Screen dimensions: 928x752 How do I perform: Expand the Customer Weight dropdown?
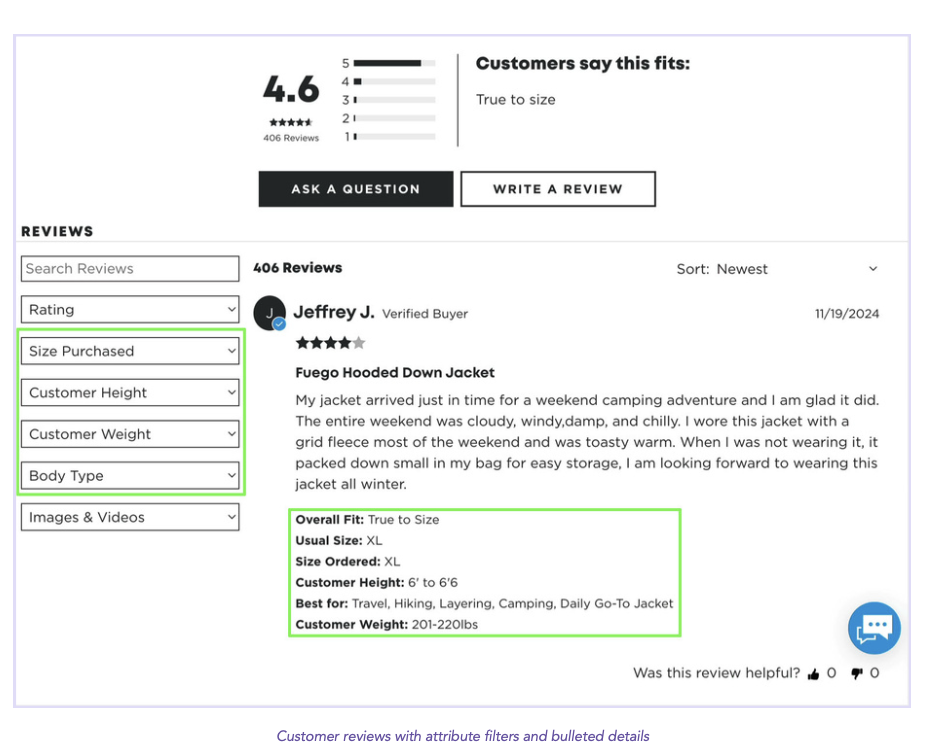(x=130, y=434)
